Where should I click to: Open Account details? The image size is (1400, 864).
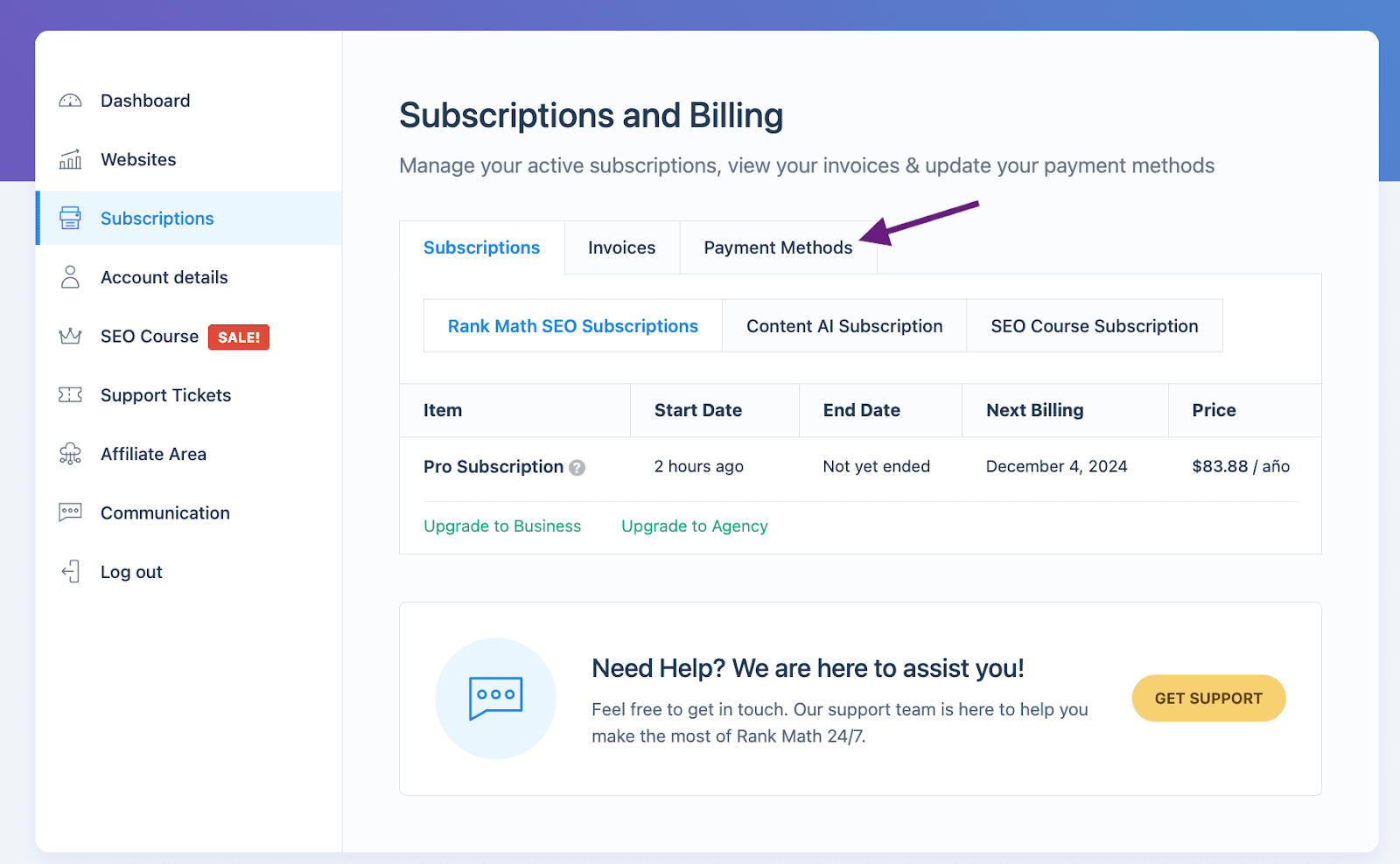[164, 277]
